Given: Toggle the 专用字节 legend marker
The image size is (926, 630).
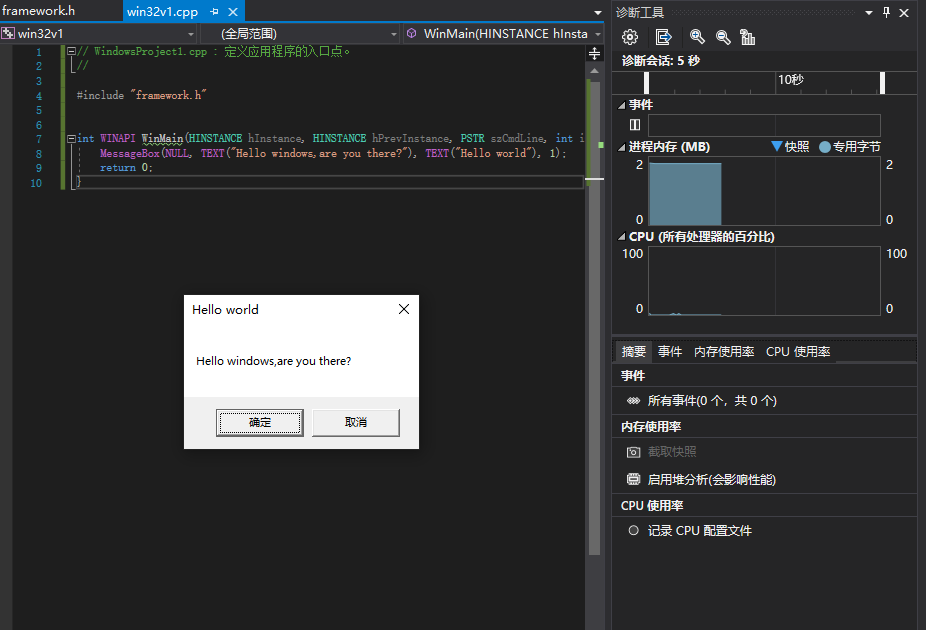Looking at the screenshot, I should (x=825, y=147).
